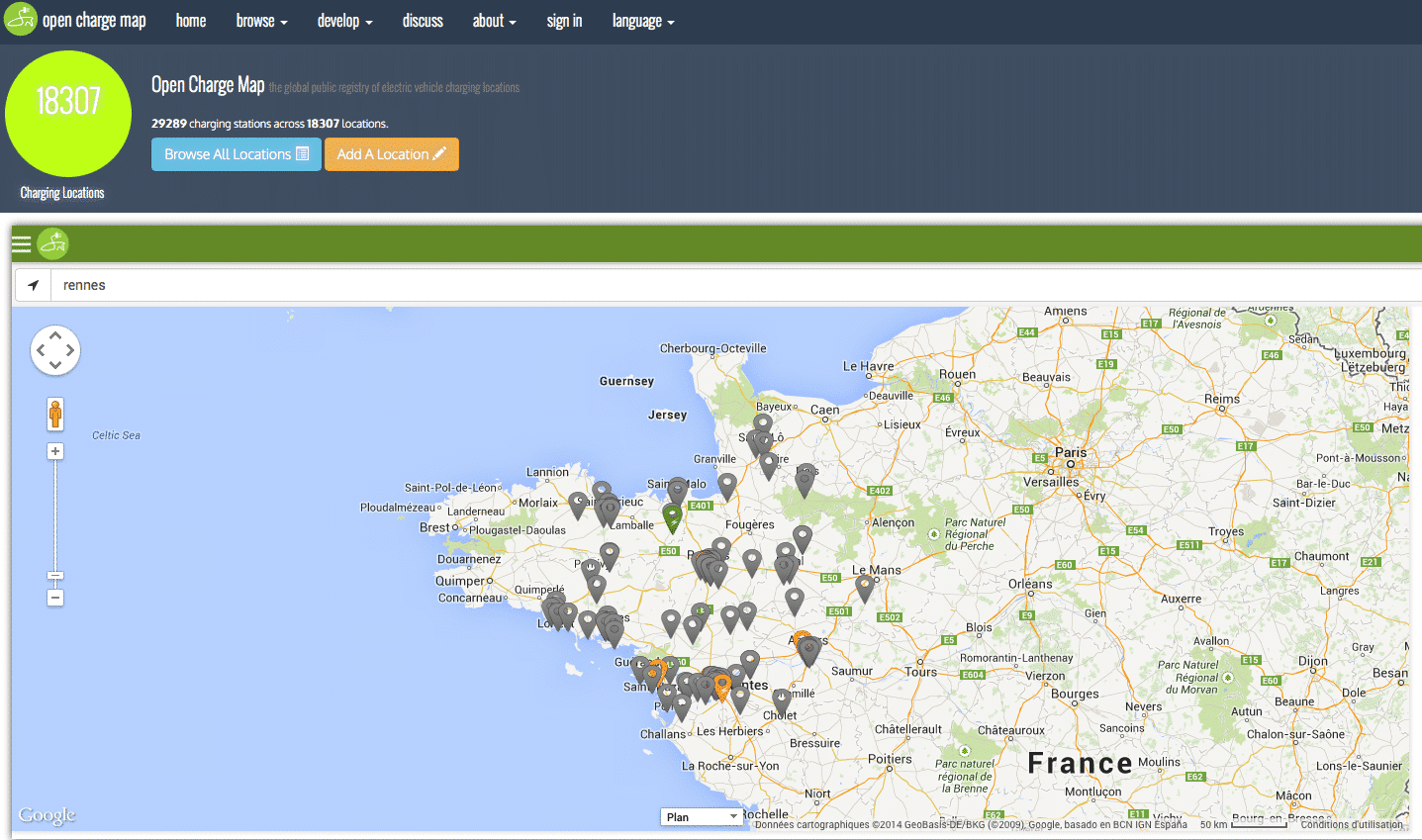This screenshot has height=840, width=1422.
Task: Click the Open Charge Map logo in navbar
Action: [20, 20]
